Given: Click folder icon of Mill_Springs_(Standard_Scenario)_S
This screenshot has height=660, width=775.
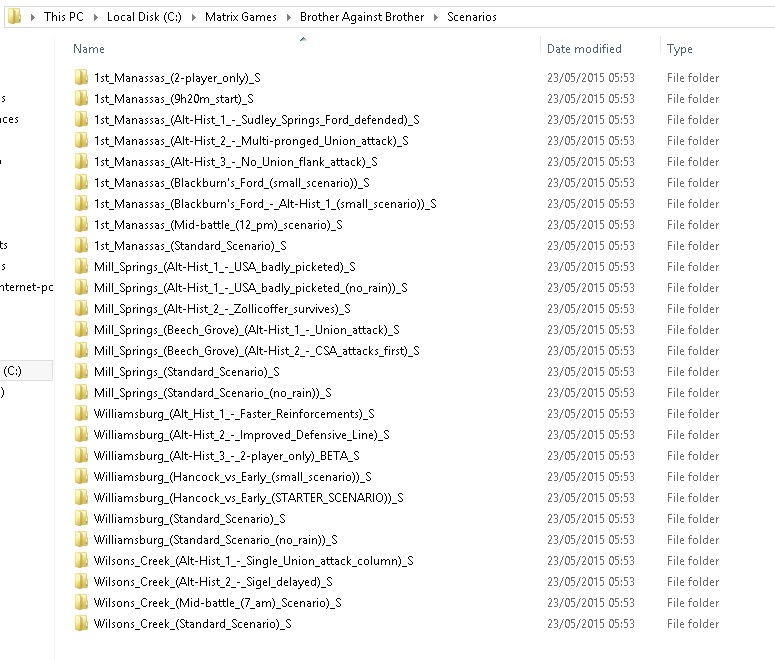Looking at the screenshot, I should coord(82,372).
